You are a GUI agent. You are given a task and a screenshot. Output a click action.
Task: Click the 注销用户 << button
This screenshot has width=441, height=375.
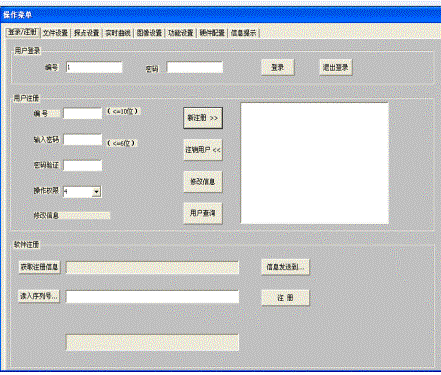click(203, 150)
